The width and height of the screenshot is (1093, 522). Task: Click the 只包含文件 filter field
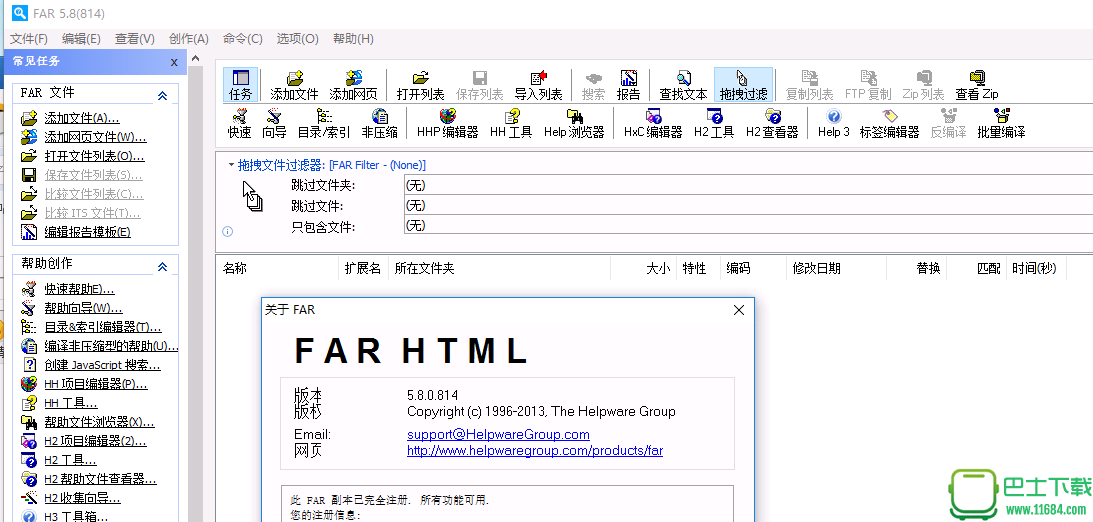coord(748,225)
